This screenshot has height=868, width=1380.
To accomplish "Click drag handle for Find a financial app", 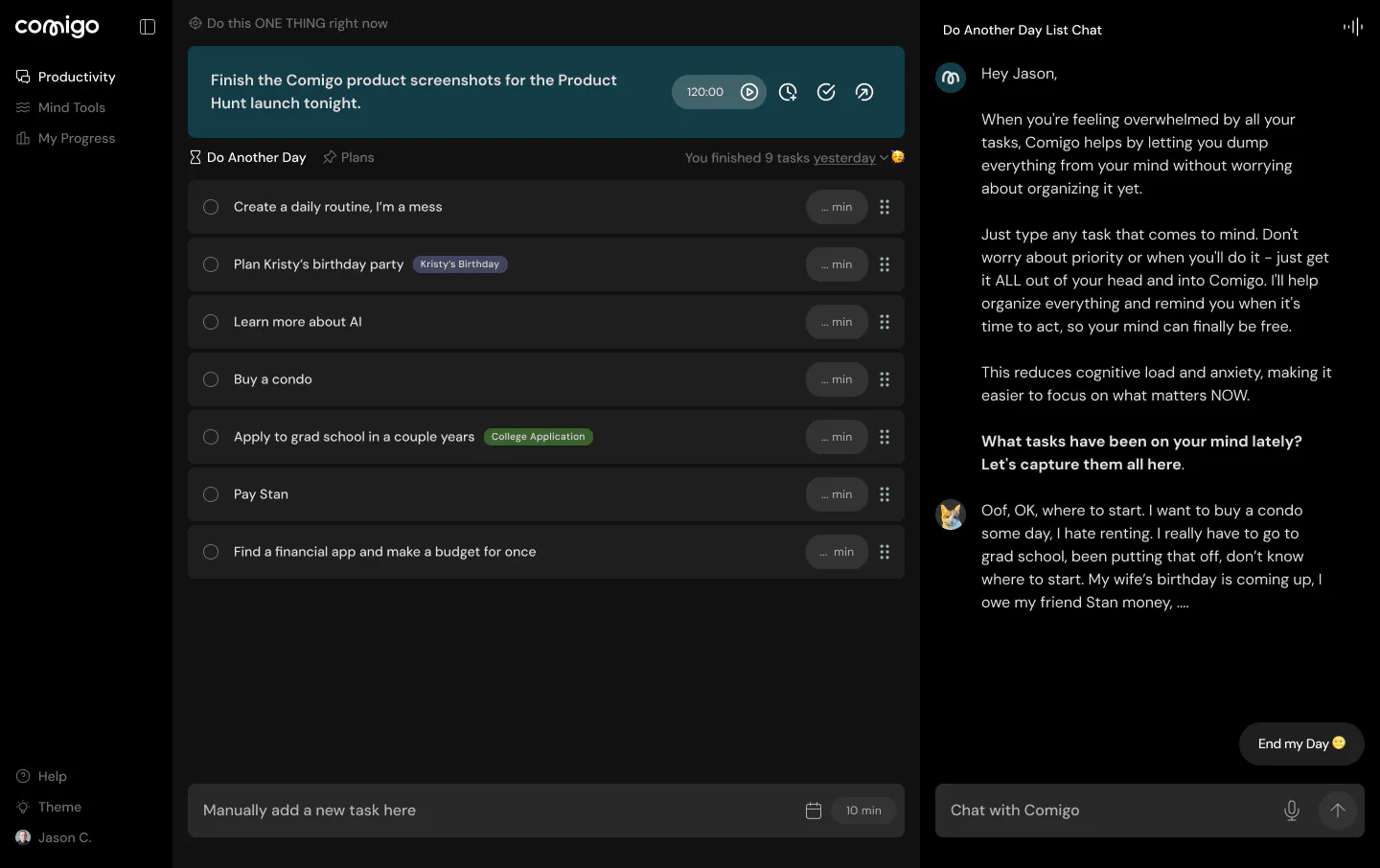I will coord(885,552).
